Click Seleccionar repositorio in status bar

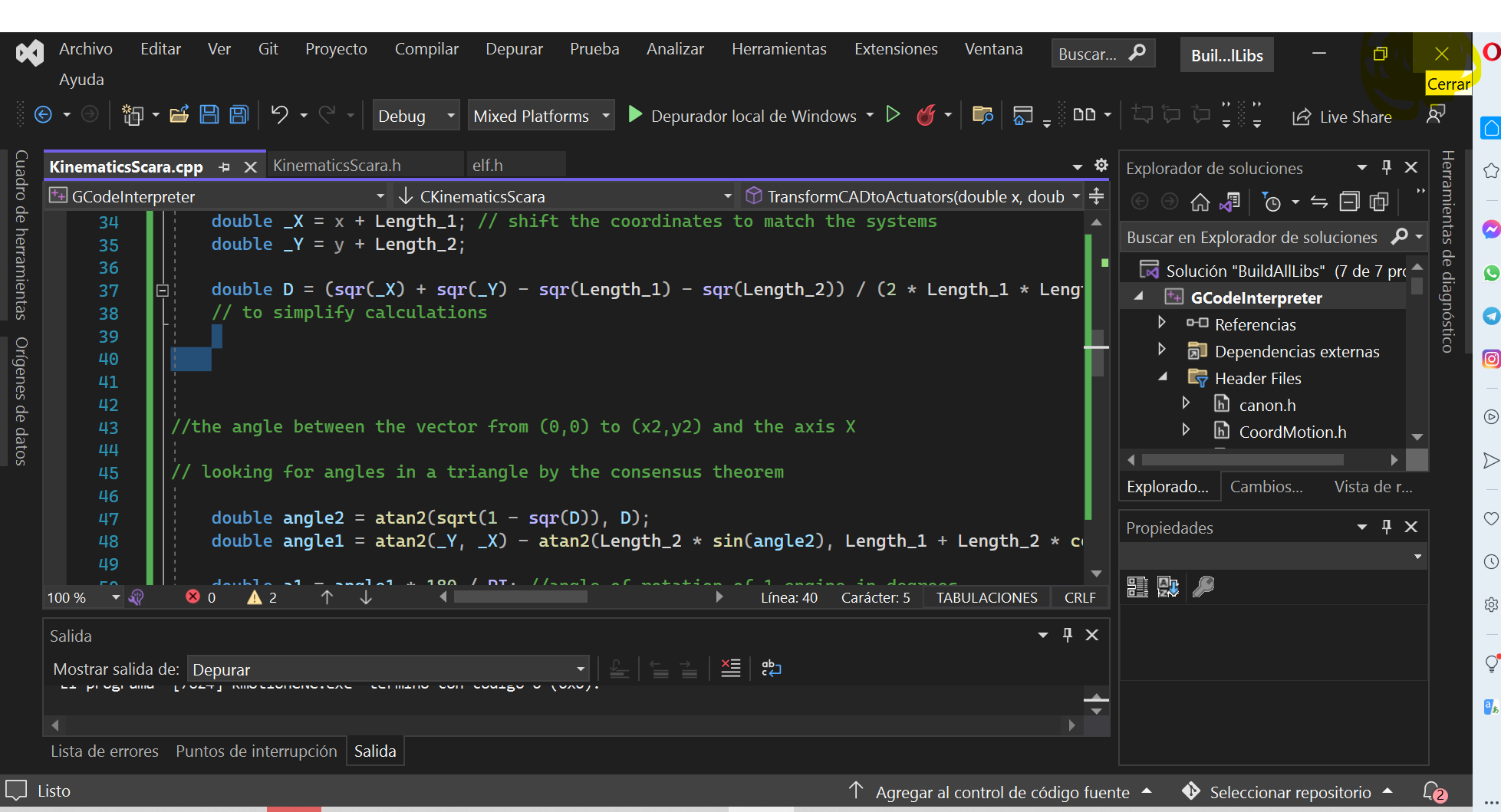coord(1289,792)
